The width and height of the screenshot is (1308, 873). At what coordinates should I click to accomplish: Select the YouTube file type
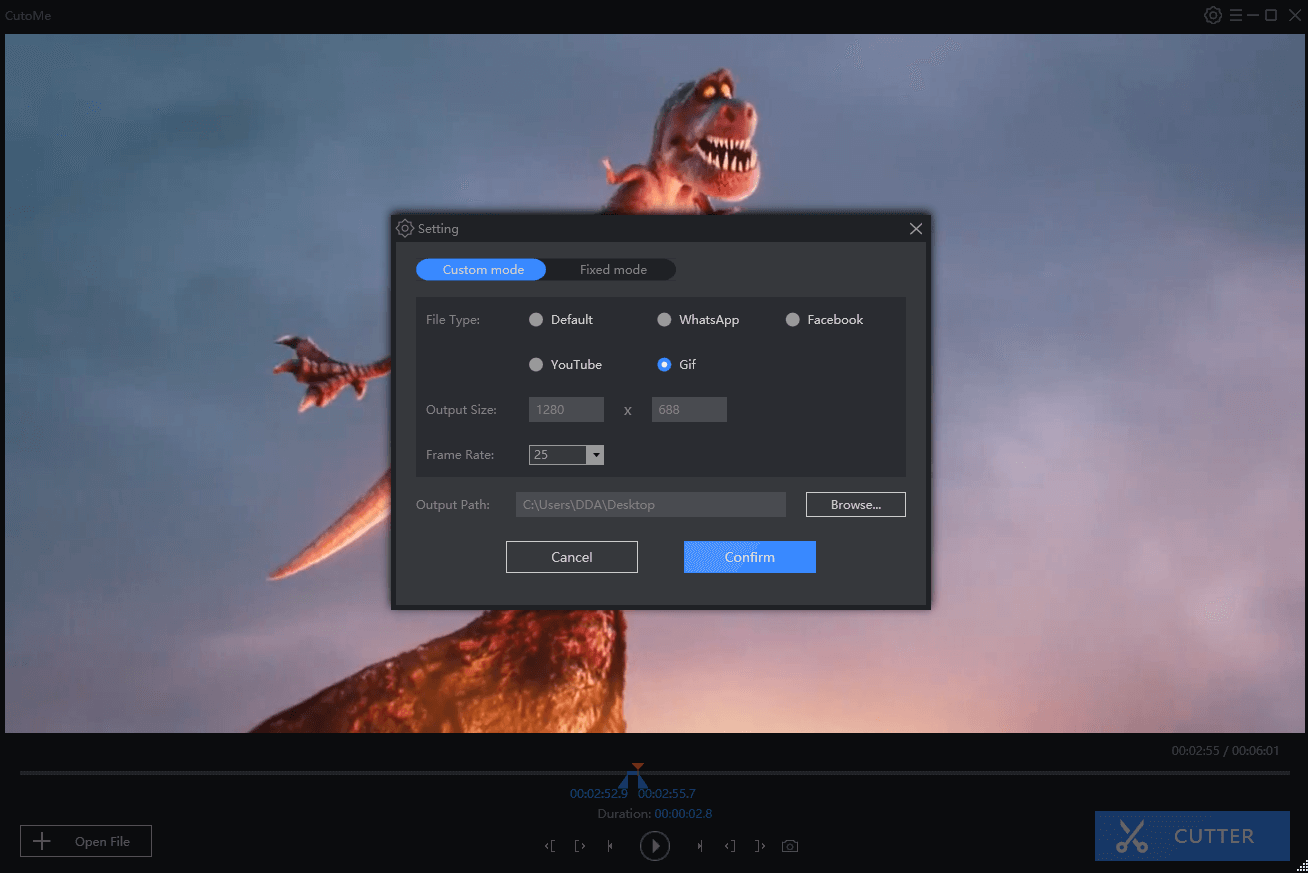coord(565,365)
